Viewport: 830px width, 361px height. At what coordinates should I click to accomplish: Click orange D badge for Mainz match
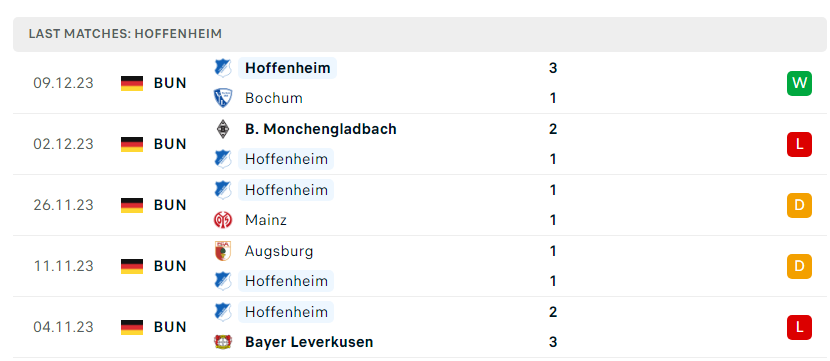point(799,205)
